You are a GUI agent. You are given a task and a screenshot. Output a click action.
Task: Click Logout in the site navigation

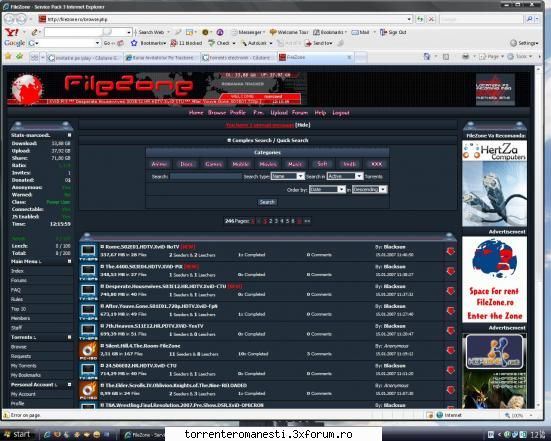point(341,113)
